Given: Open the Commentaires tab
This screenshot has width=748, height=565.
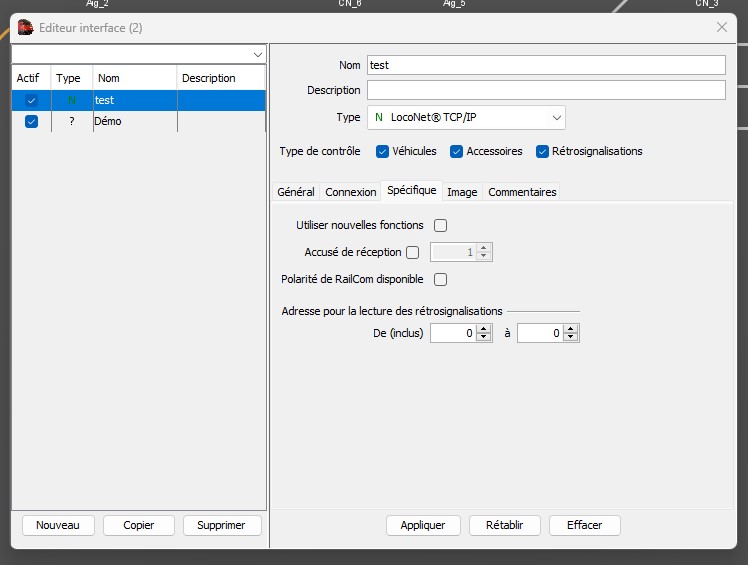Looking at the screenshot, I should (522, 192).
